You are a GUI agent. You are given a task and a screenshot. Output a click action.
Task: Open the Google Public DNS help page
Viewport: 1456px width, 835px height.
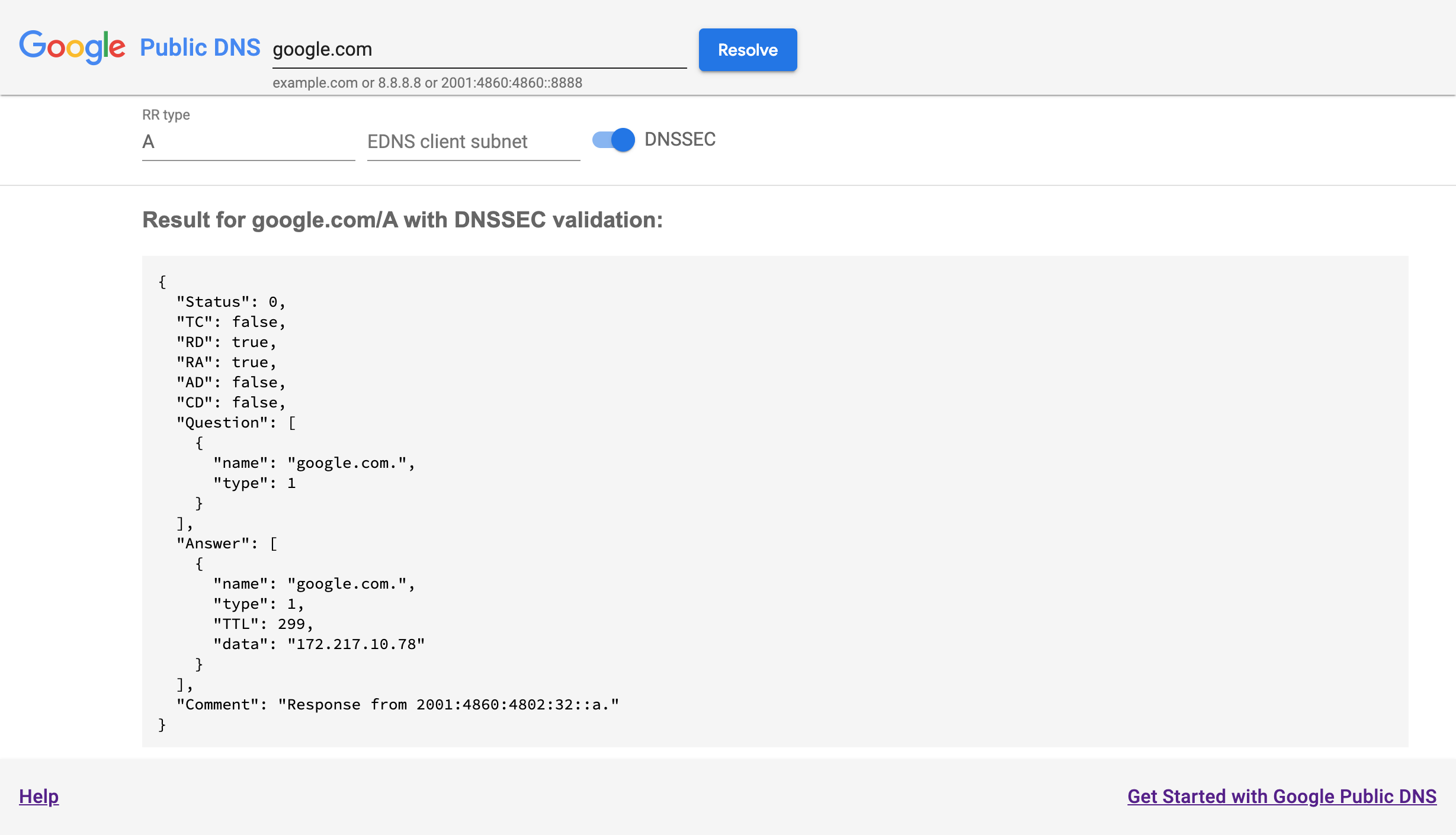tap(39, 796)
